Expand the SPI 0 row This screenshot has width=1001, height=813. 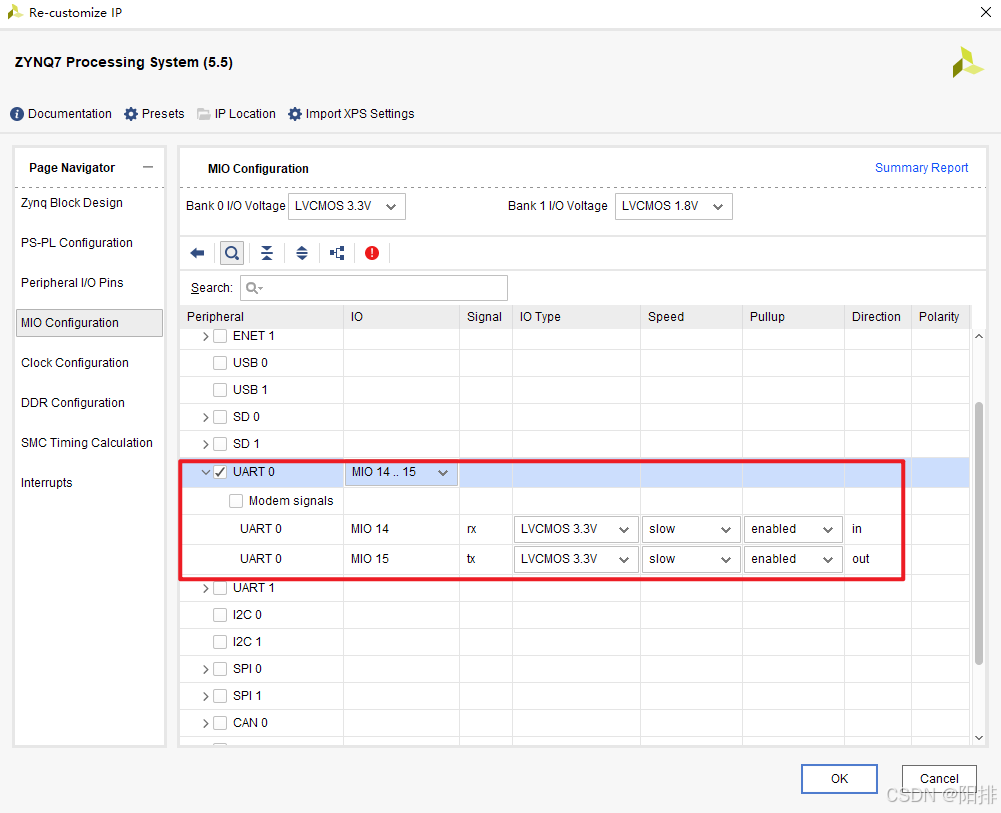206,669
